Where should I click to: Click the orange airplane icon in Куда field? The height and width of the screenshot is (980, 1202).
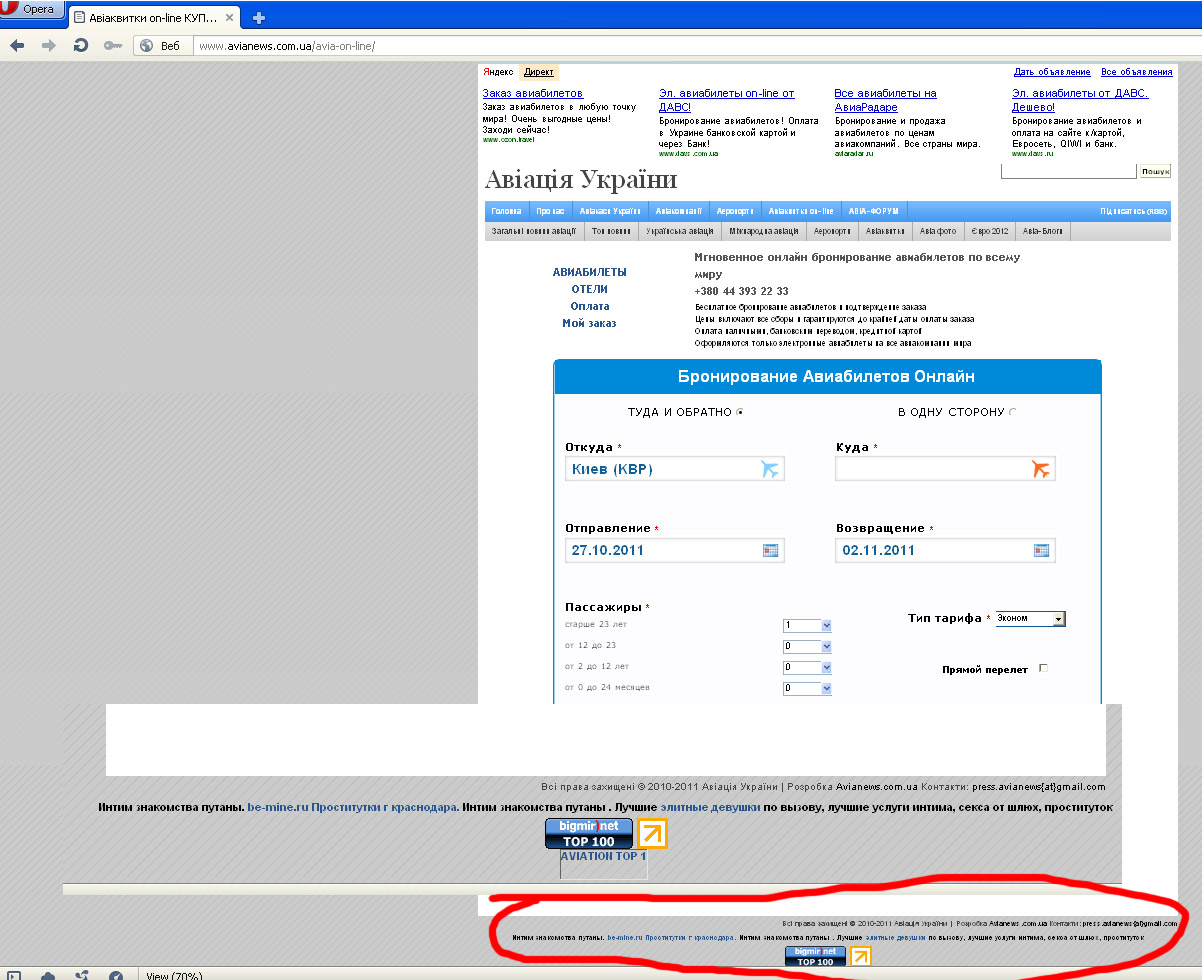point(1041,469)
